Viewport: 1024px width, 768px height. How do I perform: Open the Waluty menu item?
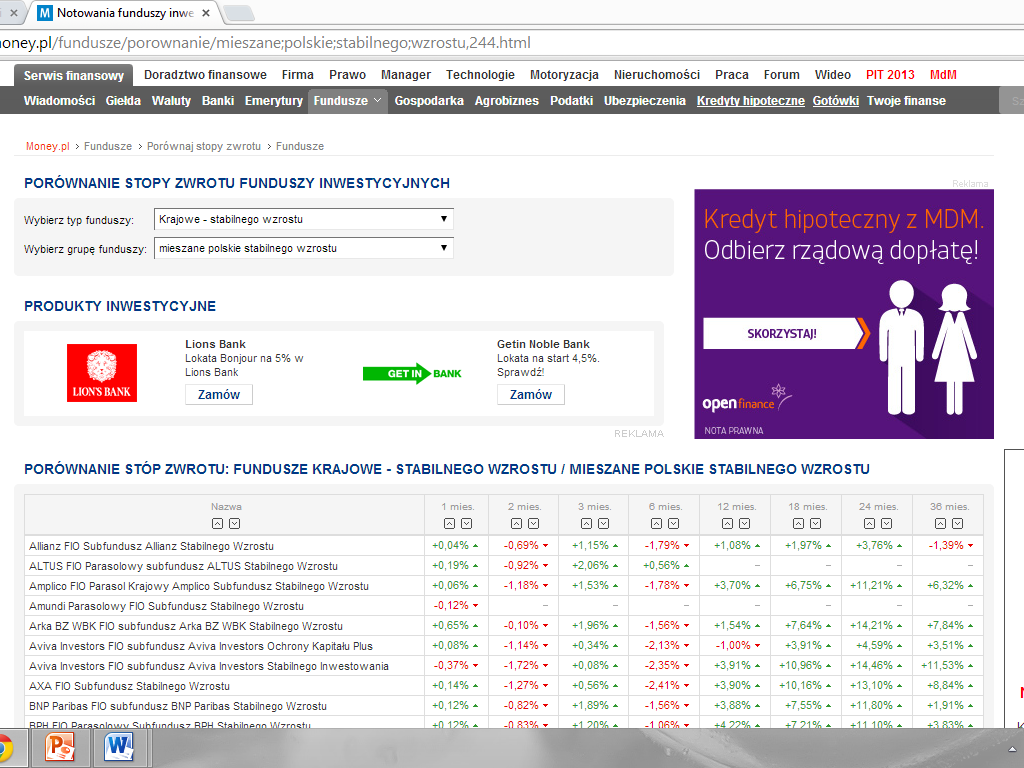click(x=171, y=101)
